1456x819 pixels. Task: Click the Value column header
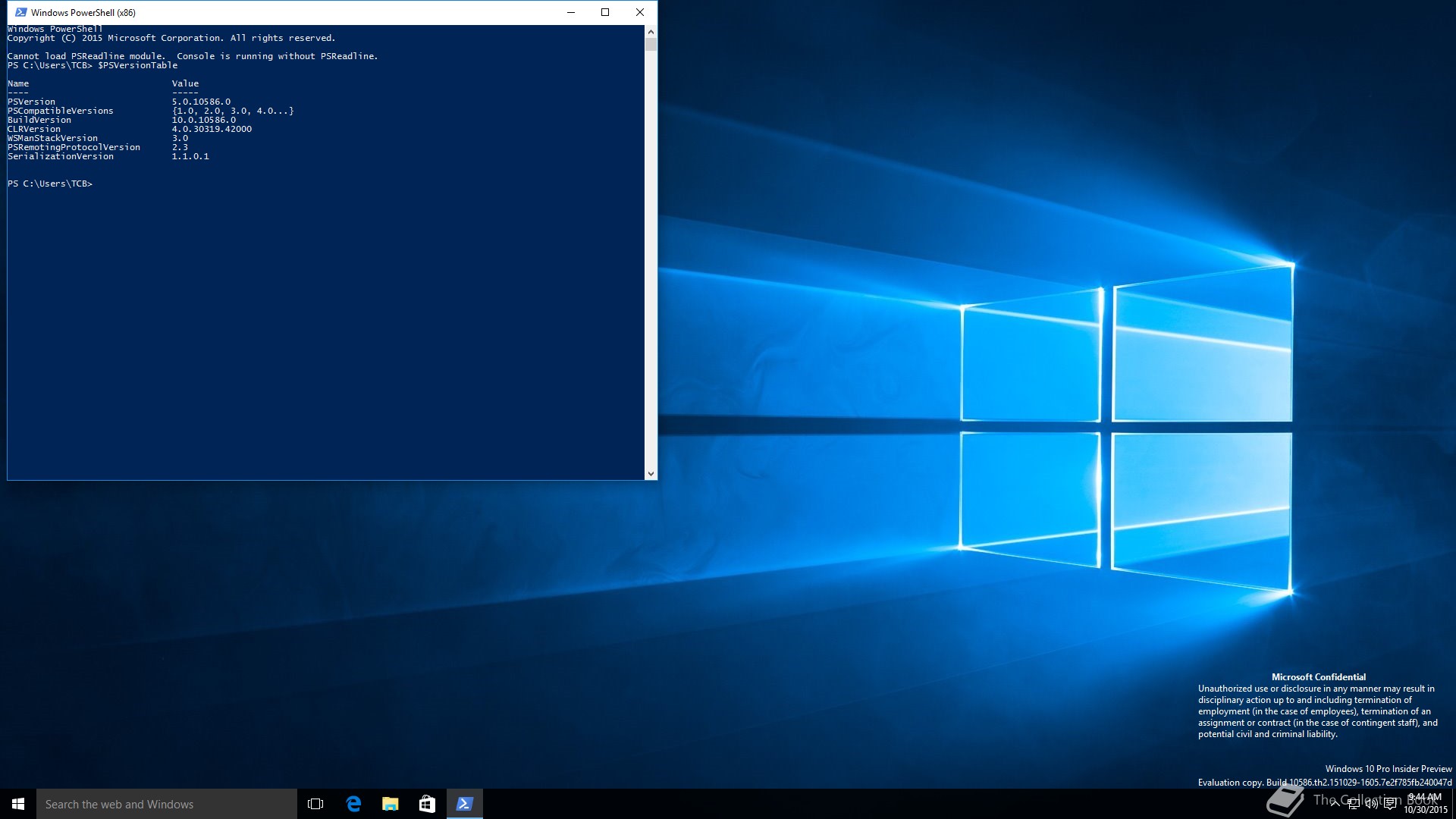[185, 83]
